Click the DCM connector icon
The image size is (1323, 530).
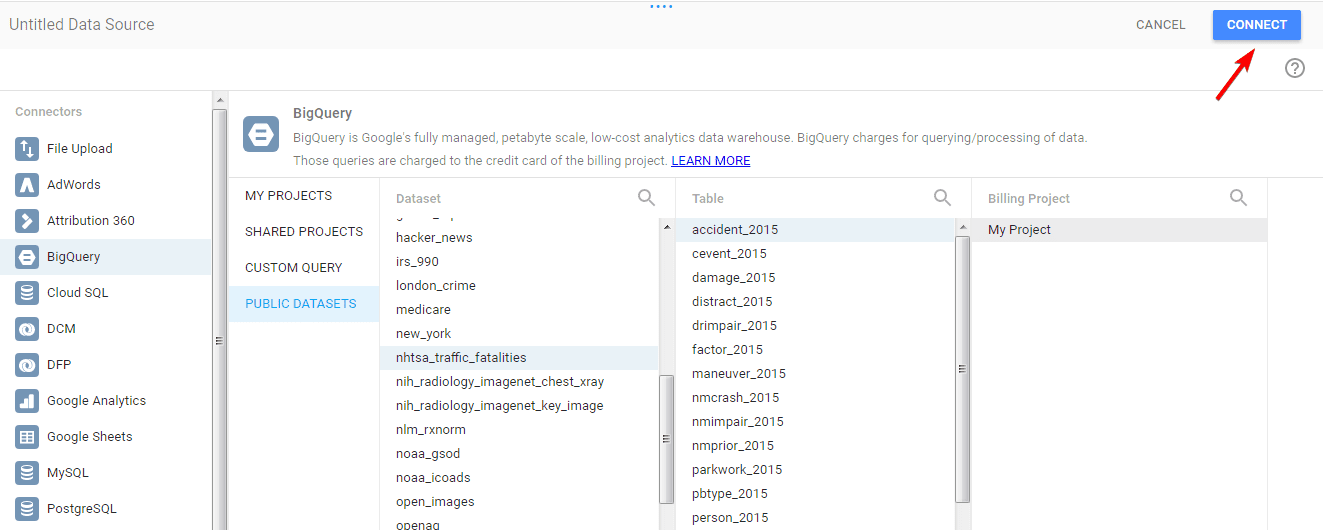click(27, 329)
